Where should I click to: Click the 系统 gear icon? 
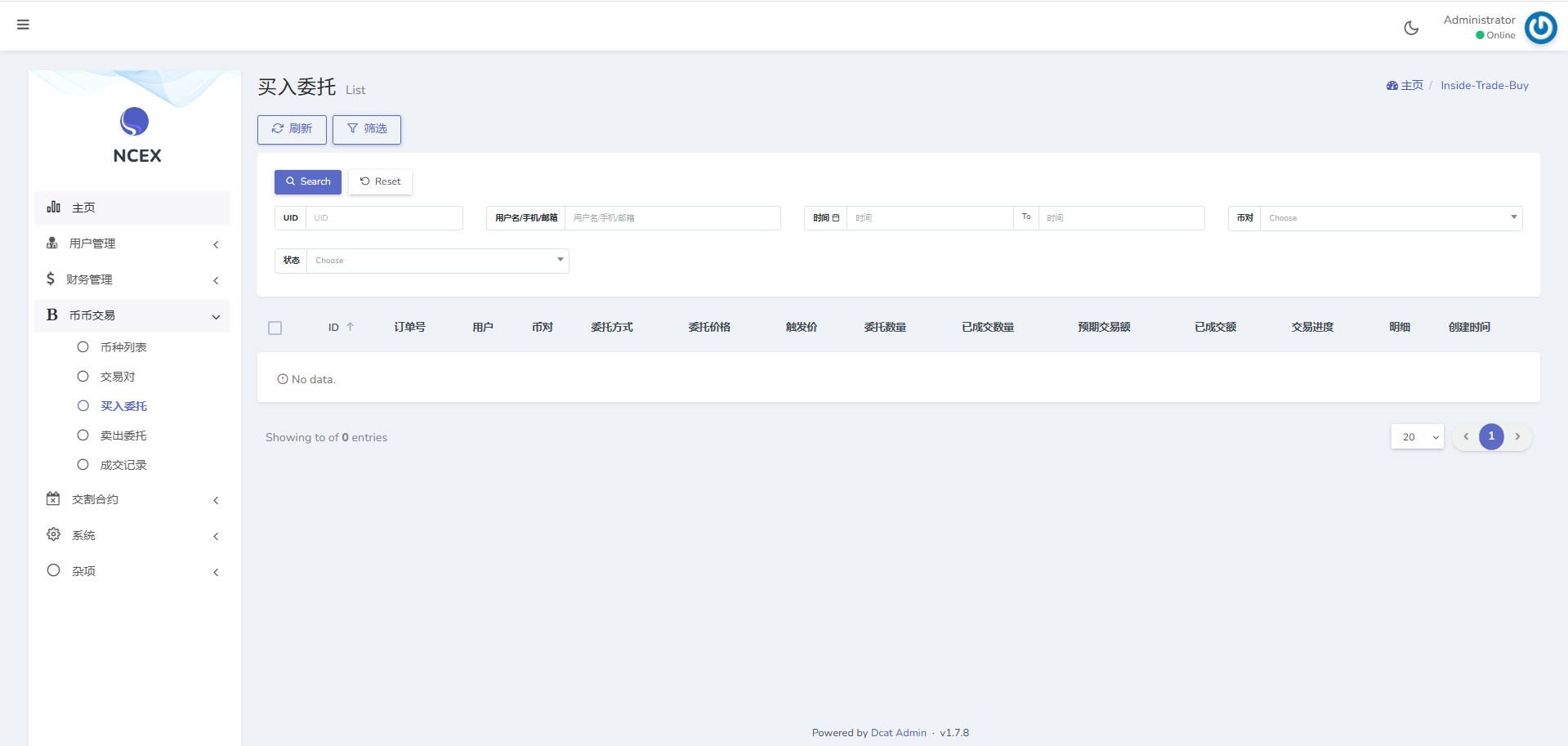[54, 534]
